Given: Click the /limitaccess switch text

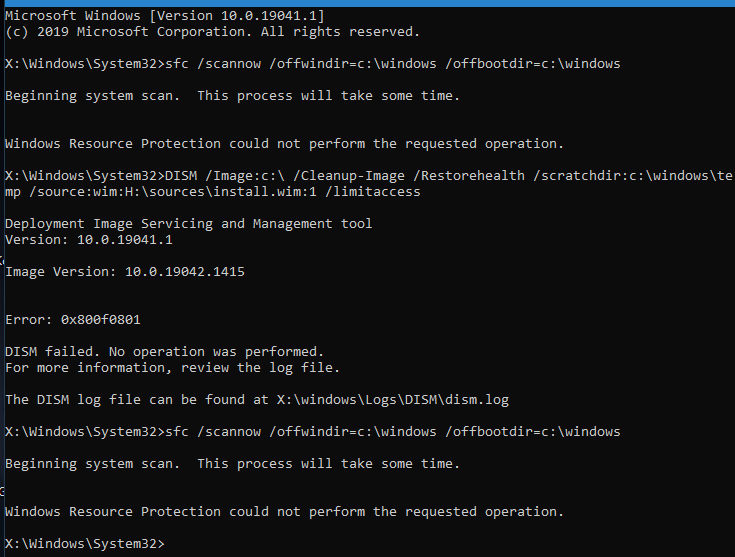Looking at the screenshot, I should click(373, 192).
